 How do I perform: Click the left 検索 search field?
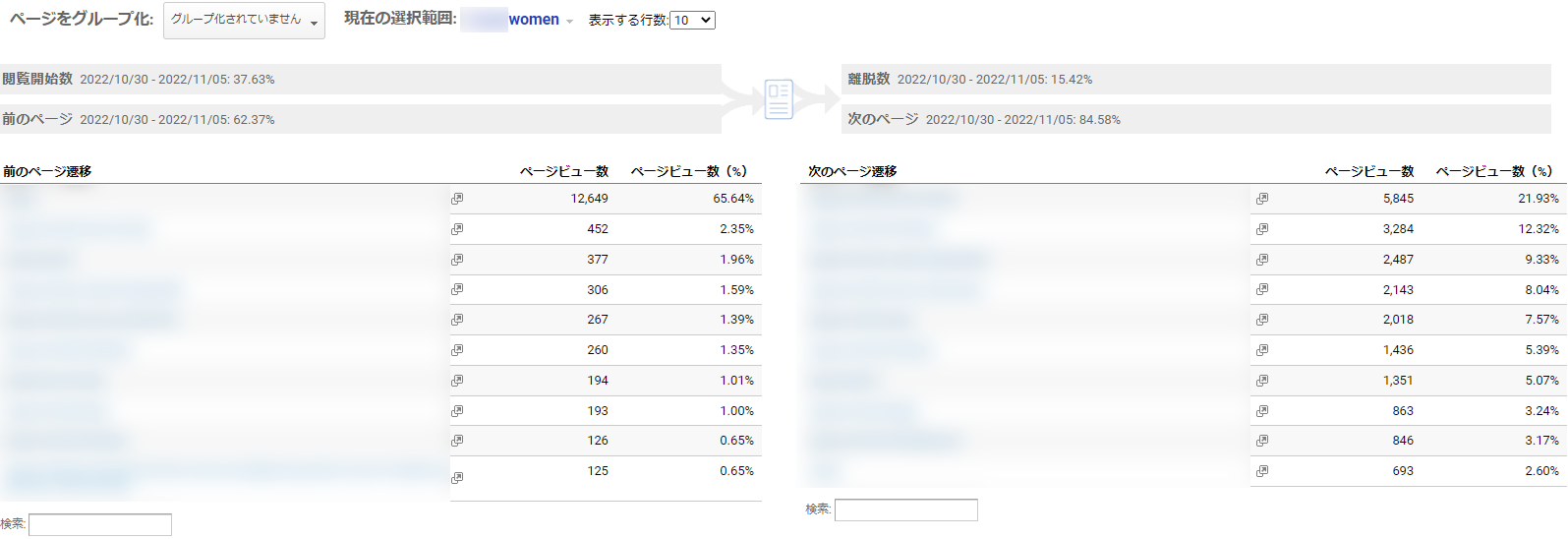100,524
